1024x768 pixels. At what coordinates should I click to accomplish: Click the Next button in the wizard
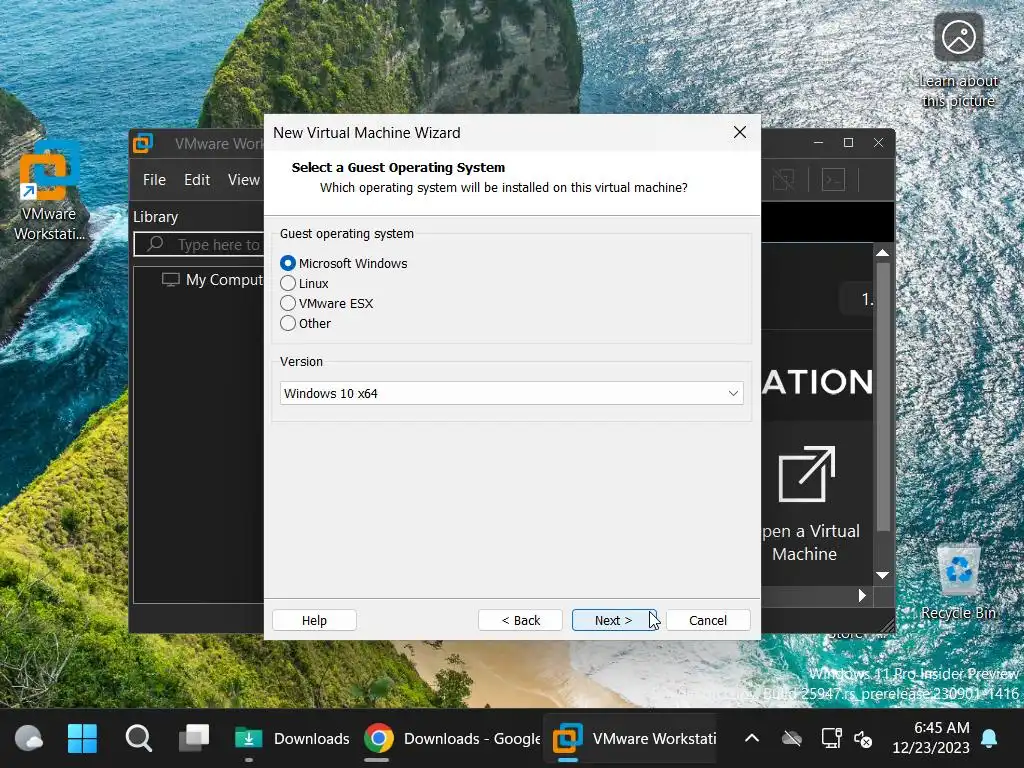[614, 620]
